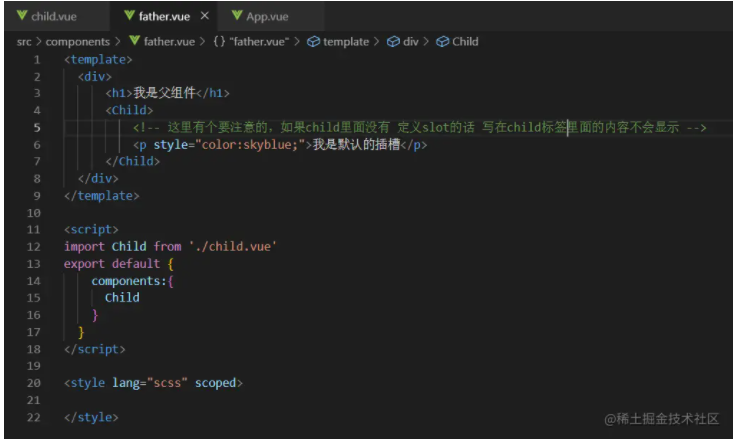Switch to the child.vue tab

pyautogui.click(x=54, y=16)
